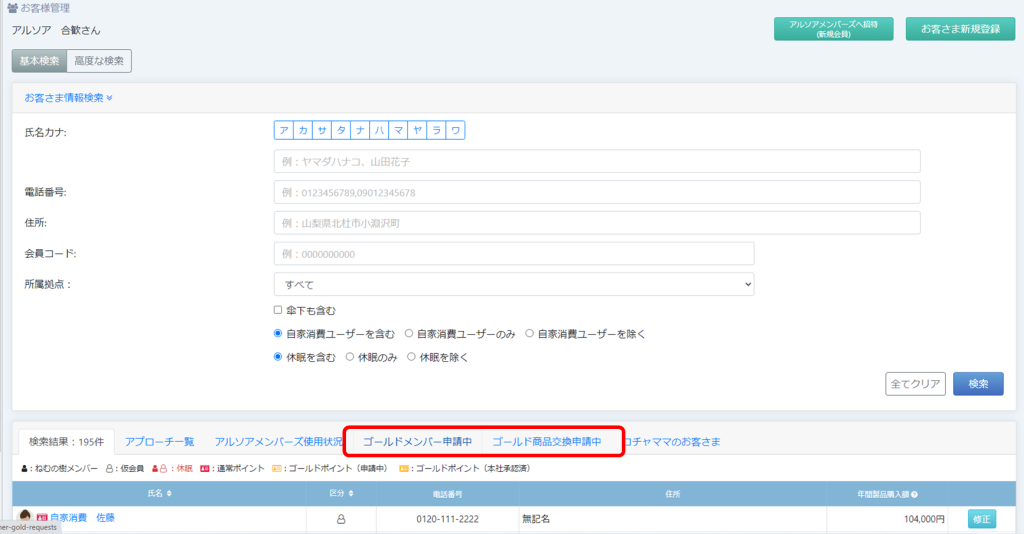Image resolution: width=1024 pixels, height=534 pixels.
Task: Click the blue 検索 button
Action: coord(977,384)
